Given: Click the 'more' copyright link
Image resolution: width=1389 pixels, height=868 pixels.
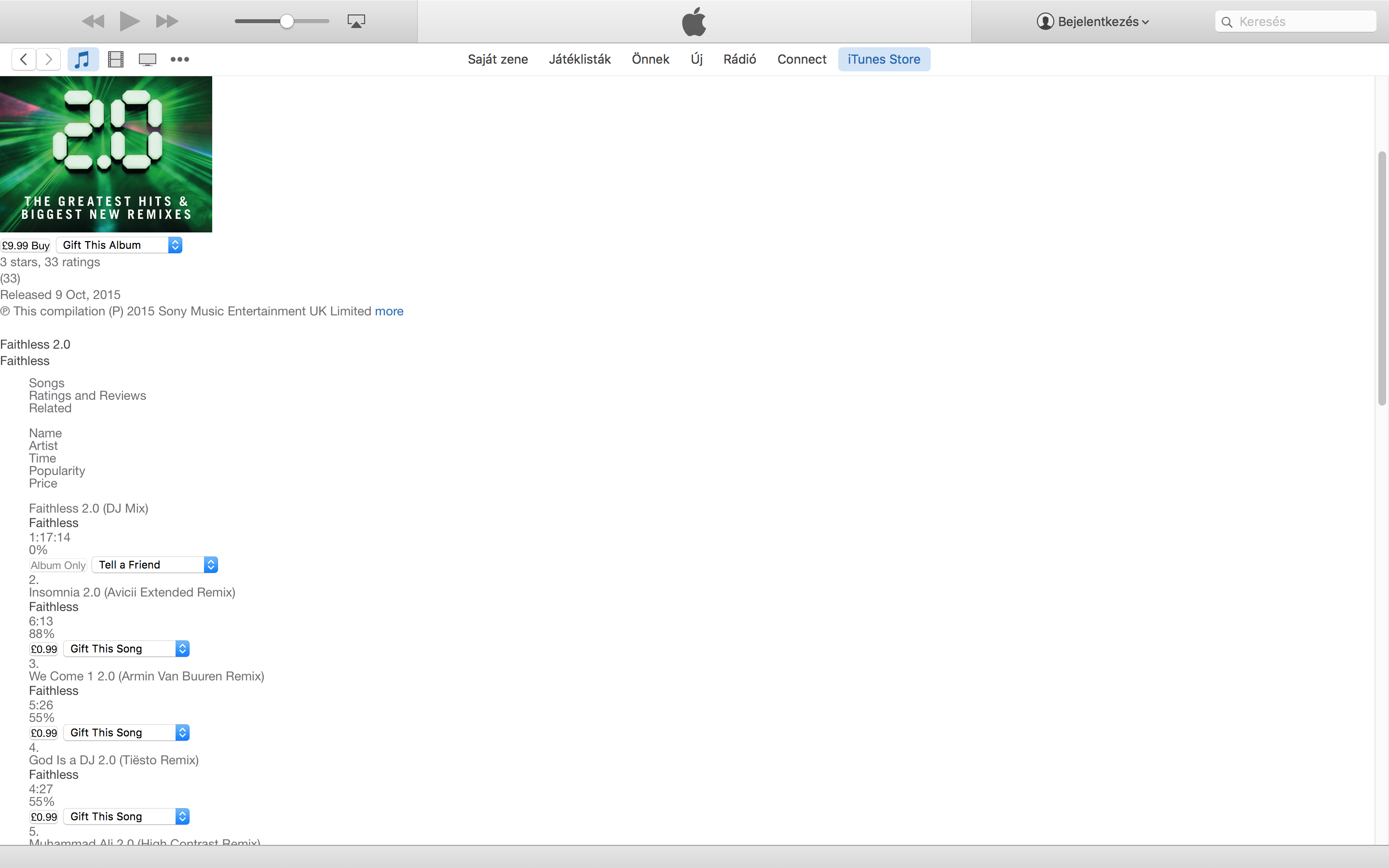Looking at the screenshot, I should coord(389,311).
